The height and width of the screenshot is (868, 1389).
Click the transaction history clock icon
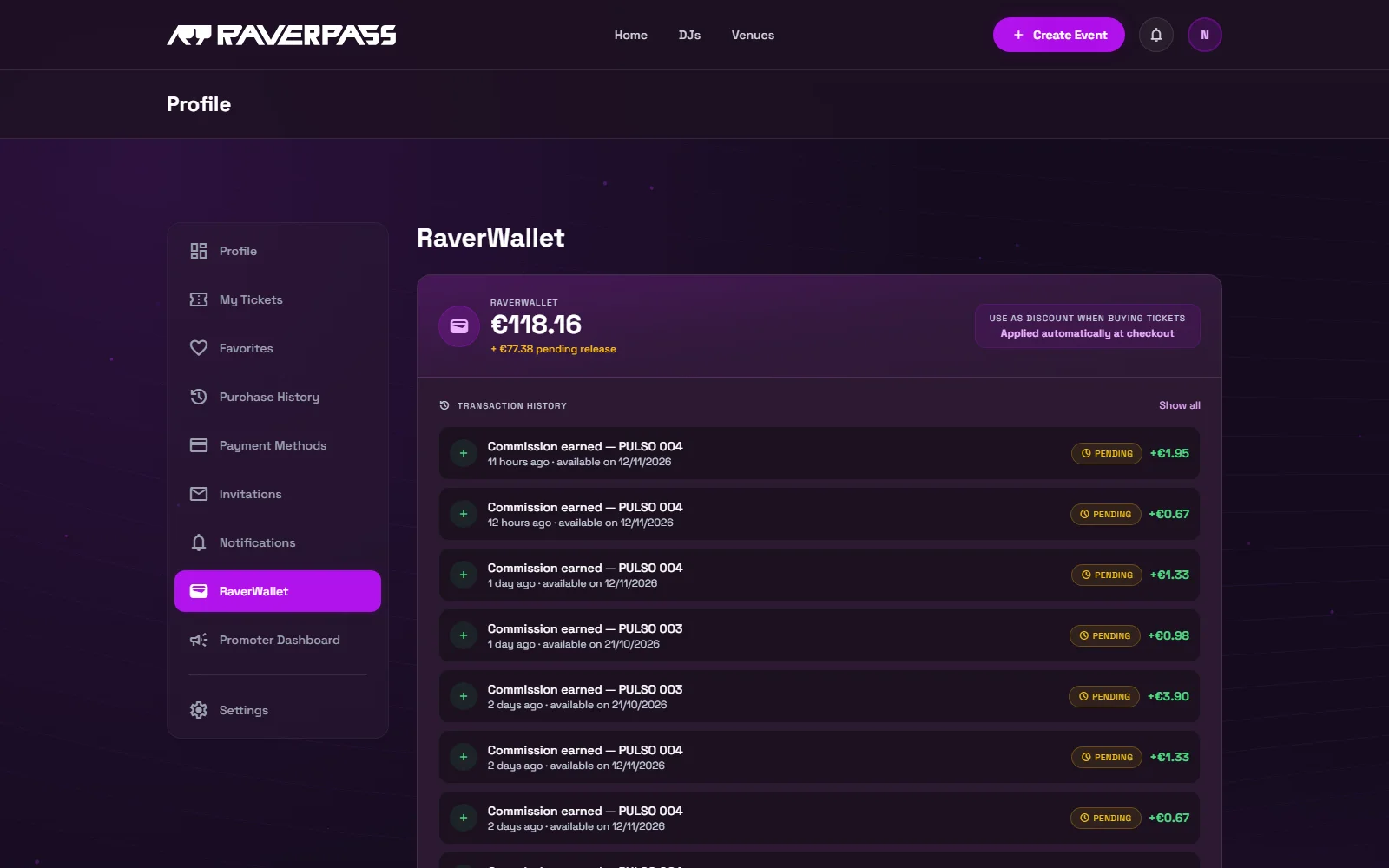444,405
